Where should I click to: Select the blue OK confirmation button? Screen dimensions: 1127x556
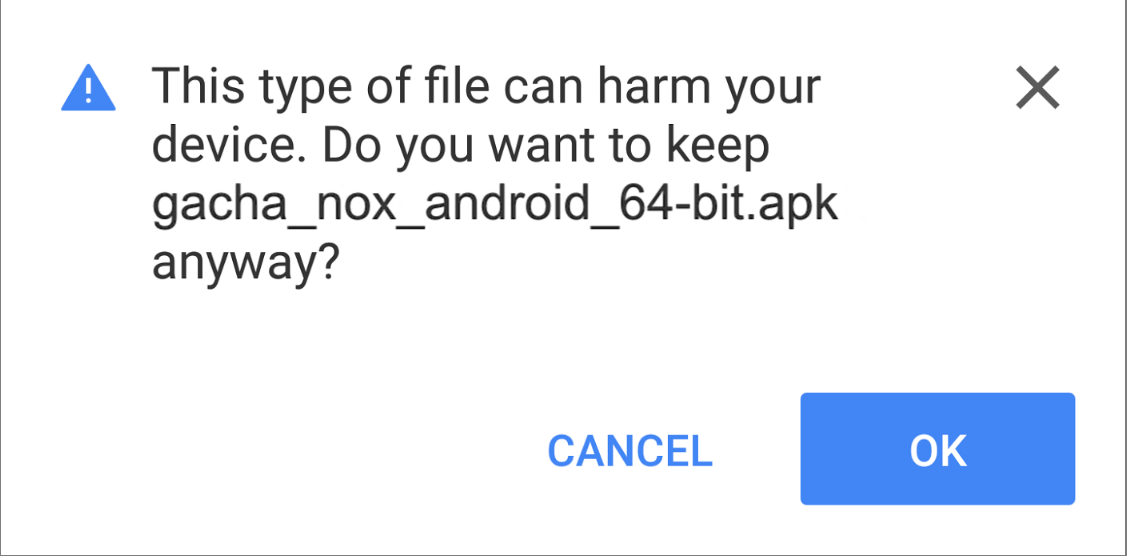[x=937, y=449]
